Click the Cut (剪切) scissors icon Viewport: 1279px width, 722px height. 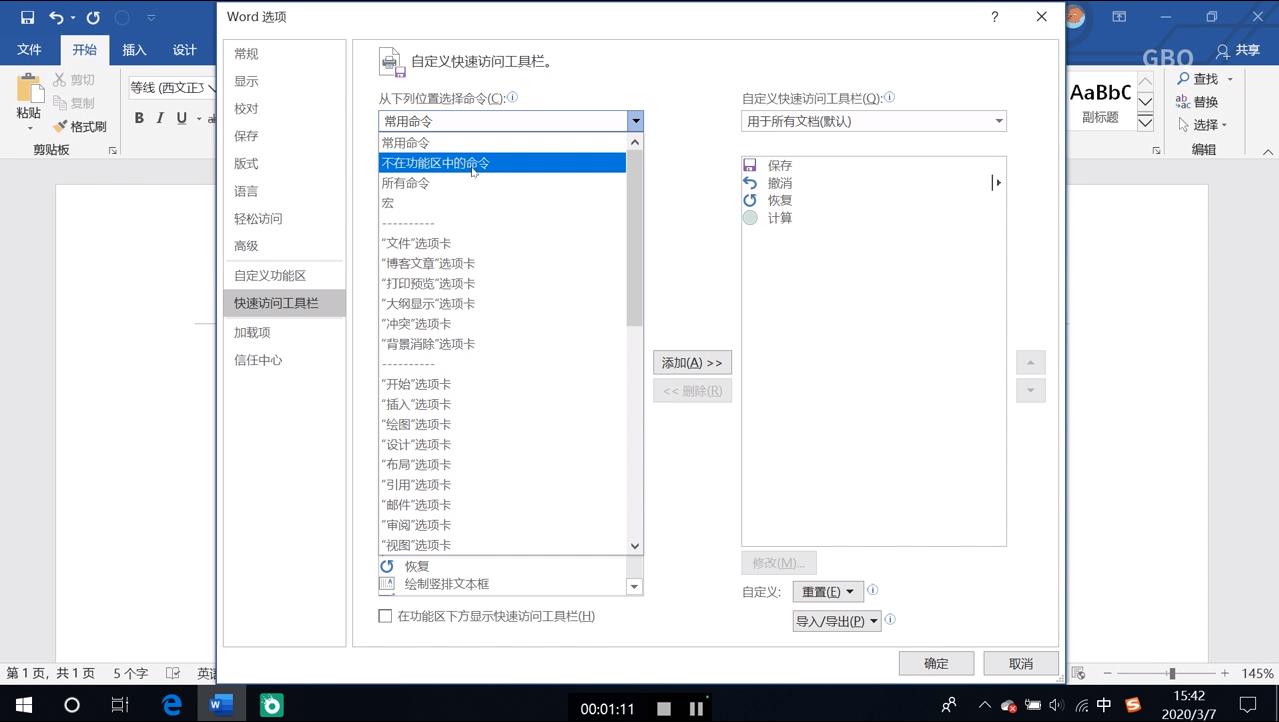(60, 79)
